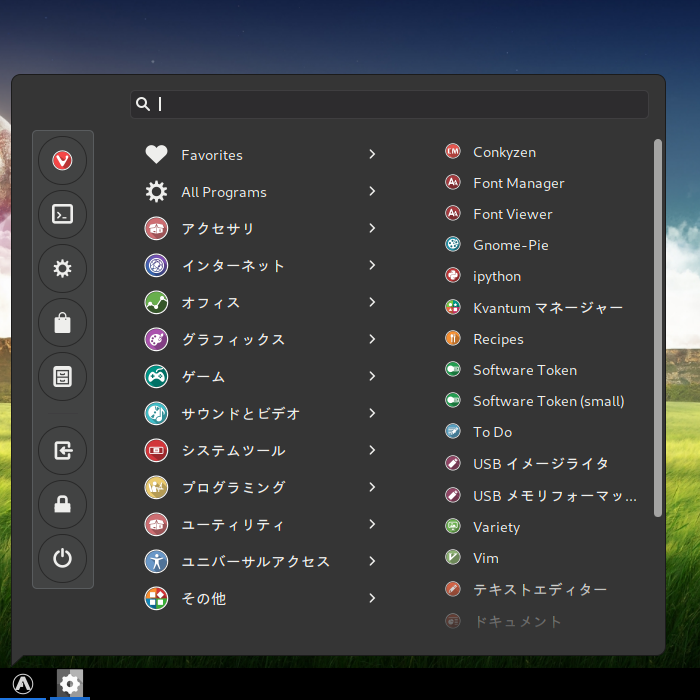Expand the オフィス submenu arrow
Image resolution: width=700 pixels, height=700 pixels.
point(372,303)
